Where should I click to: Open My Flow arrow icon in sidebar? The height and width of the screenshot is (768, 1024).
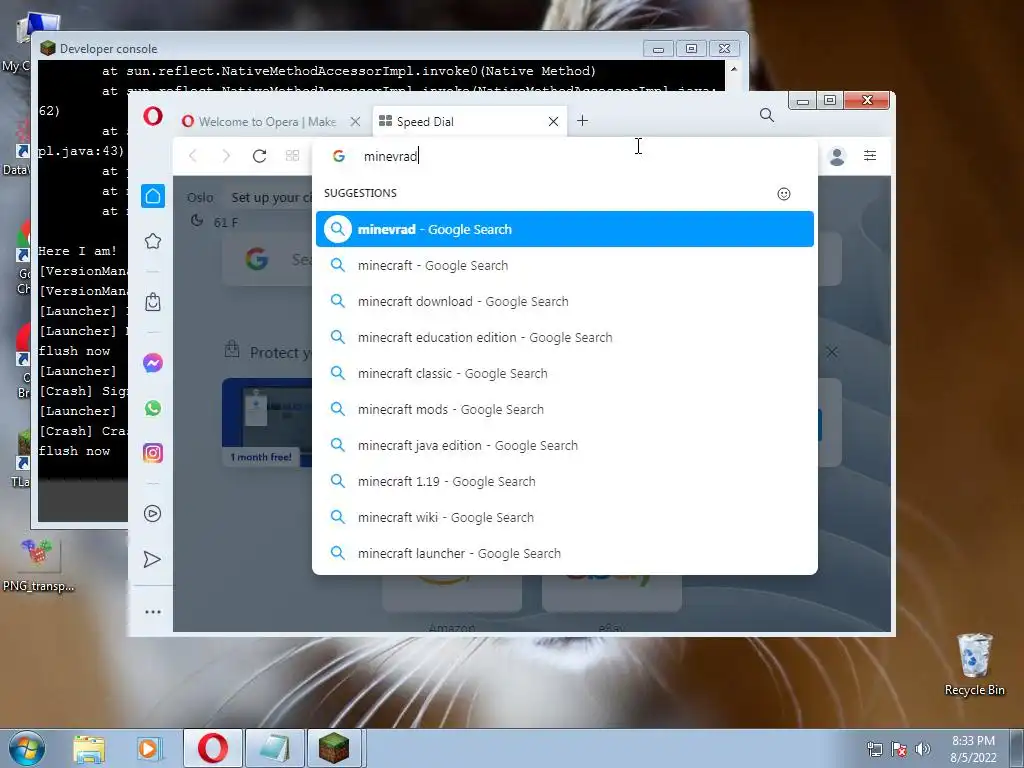coord(152,560)
